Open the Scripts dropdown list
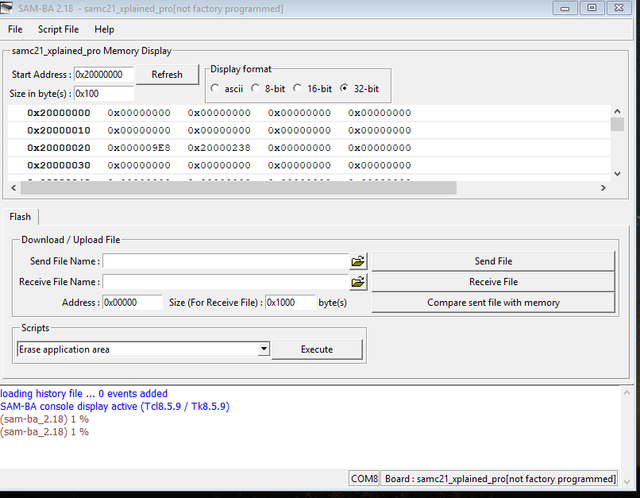The width and height of the screenshot is (640, 498). tap(263, 349)
